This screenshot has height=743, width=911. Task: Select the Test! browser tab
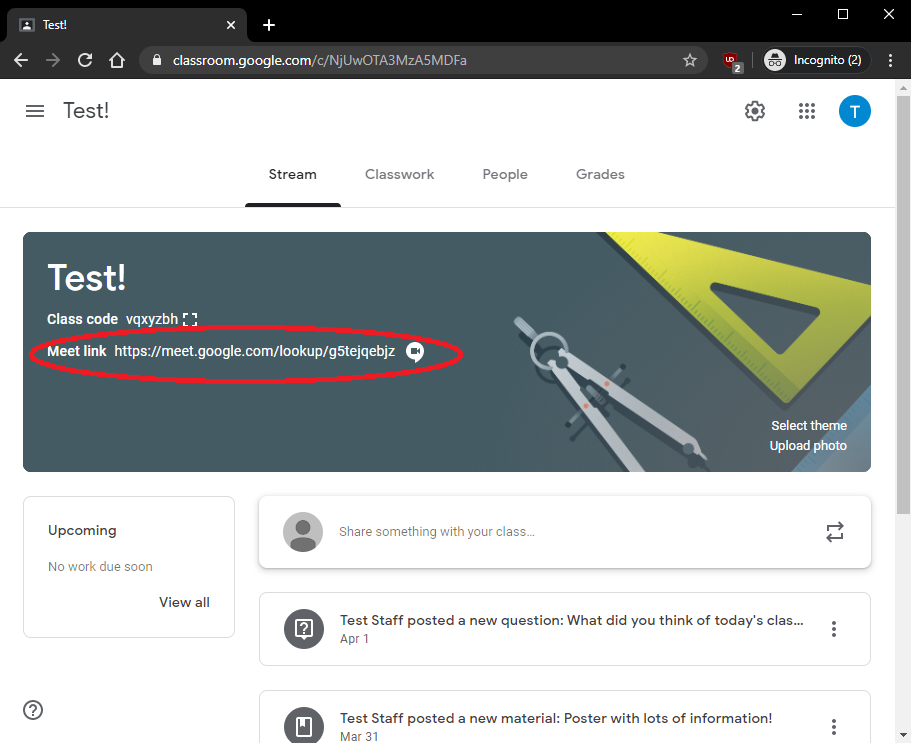(x=125, y=25)
